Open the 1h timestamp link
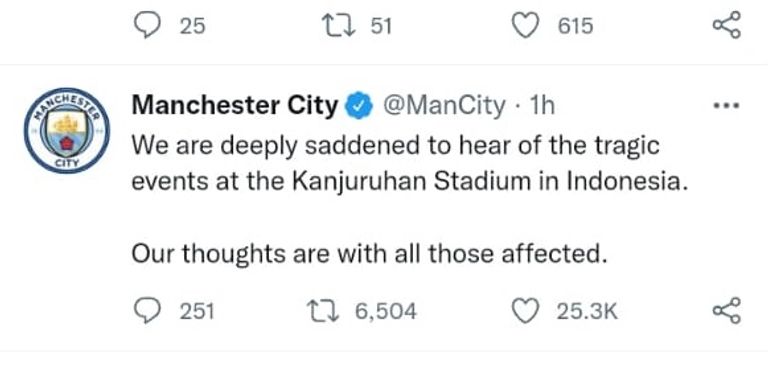The image size is (768, 370). [543, 106]
